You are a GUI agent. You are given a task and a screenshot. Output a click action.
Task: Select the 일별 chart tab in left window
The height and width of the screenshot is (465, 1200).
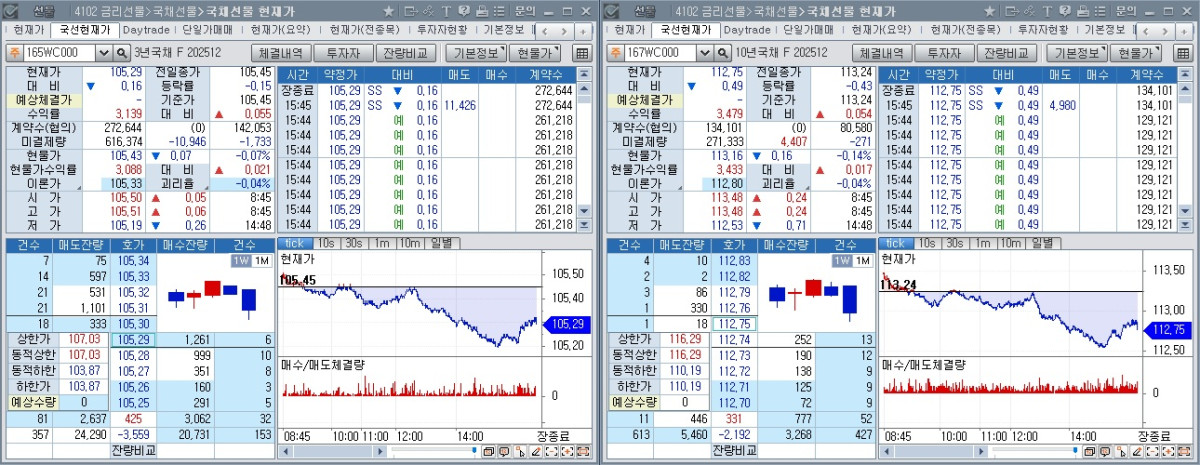tap(441, 243)
